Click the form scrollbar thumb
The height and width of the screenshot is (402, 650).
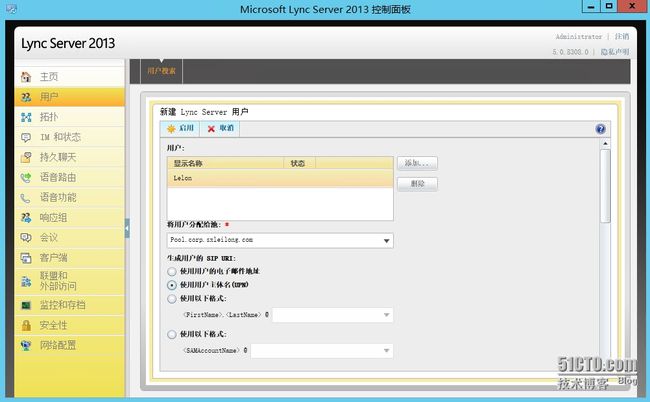tap(605, 186)
